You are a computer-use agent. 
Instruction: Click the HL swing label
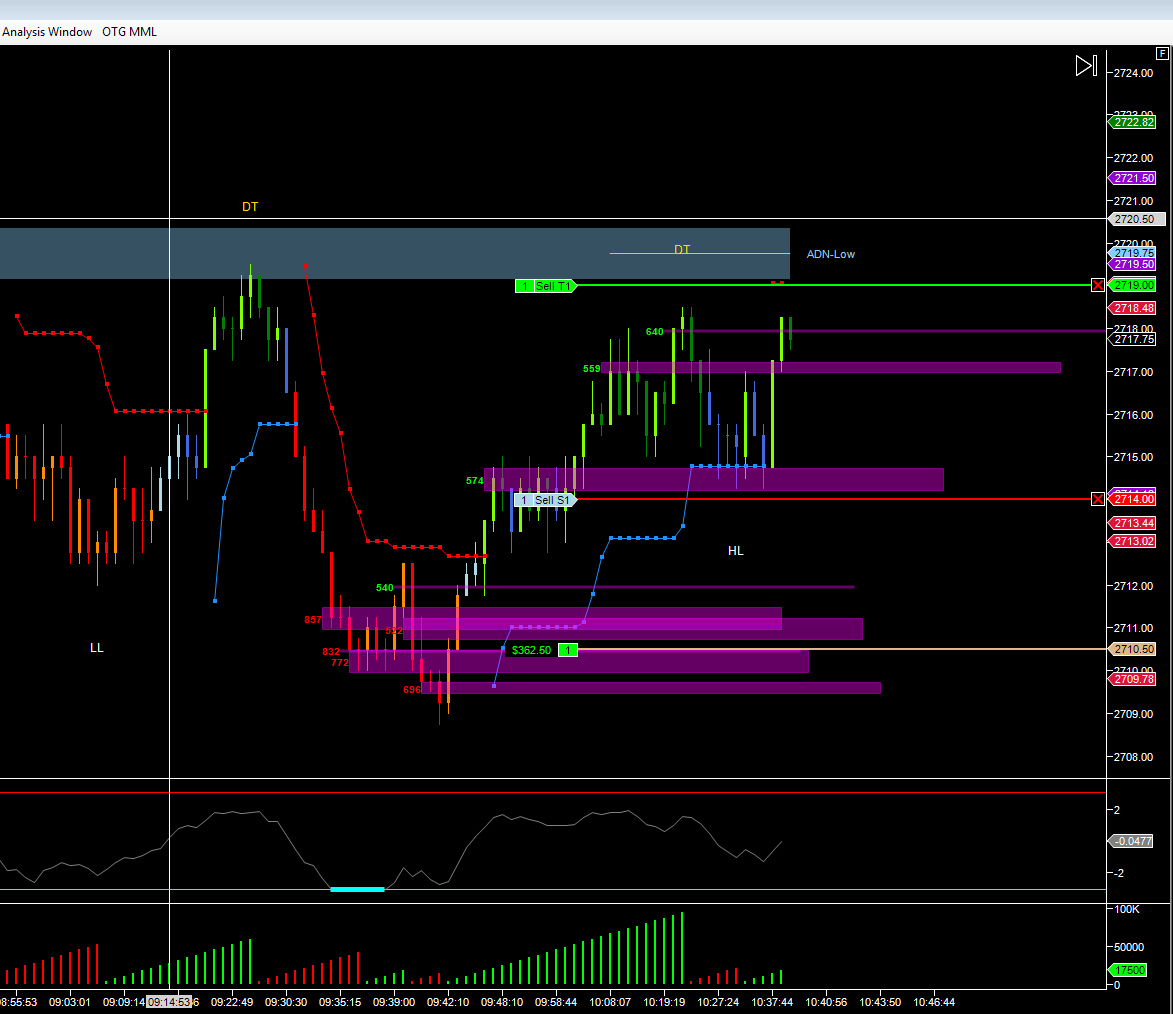click(735, 551)
